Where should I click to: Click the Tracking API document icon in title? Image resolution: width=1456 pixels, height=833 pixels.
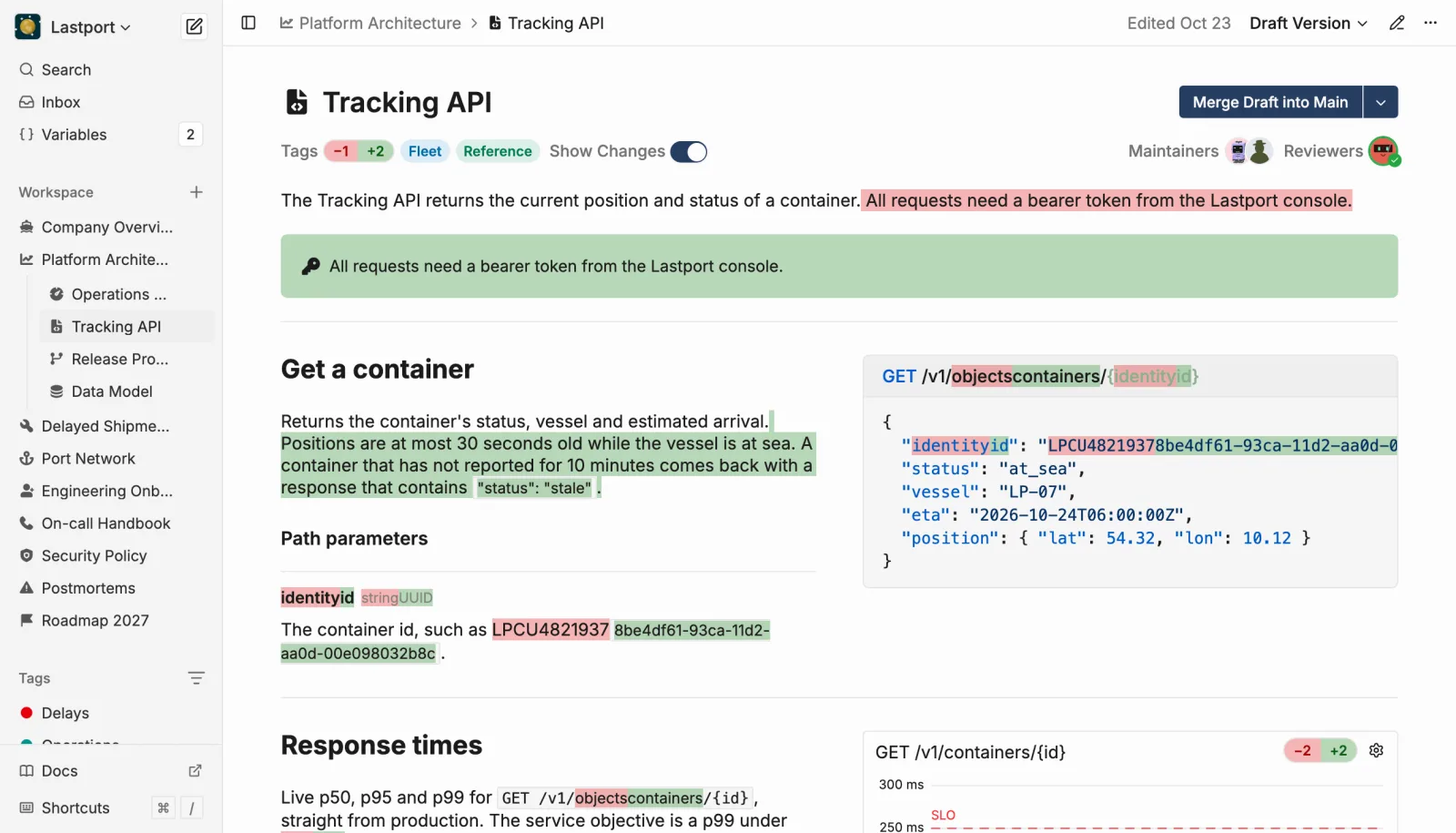(x=297, y=102)
